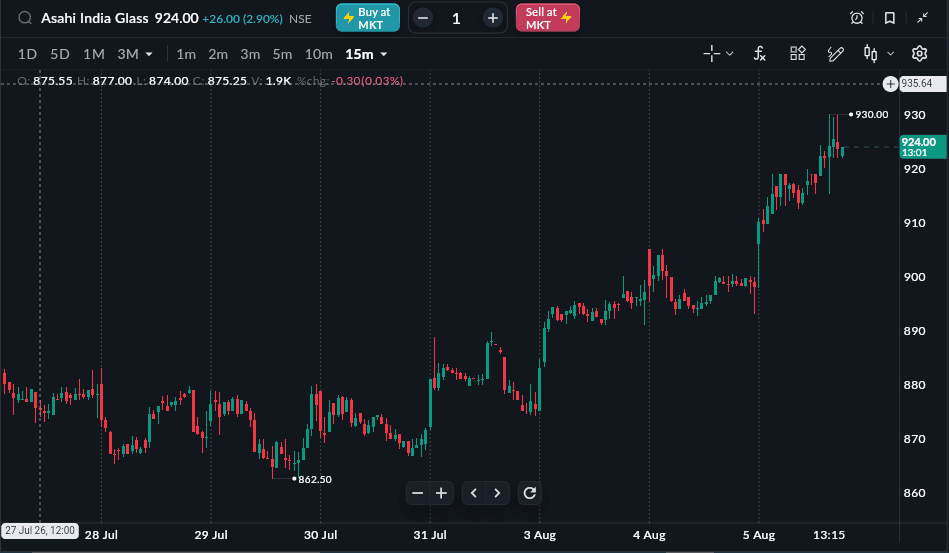Image resolution: width=949 pixels, height=553 pixels.
Task: Open chart layout templates grid icon
Action: [x=798, y=54]
